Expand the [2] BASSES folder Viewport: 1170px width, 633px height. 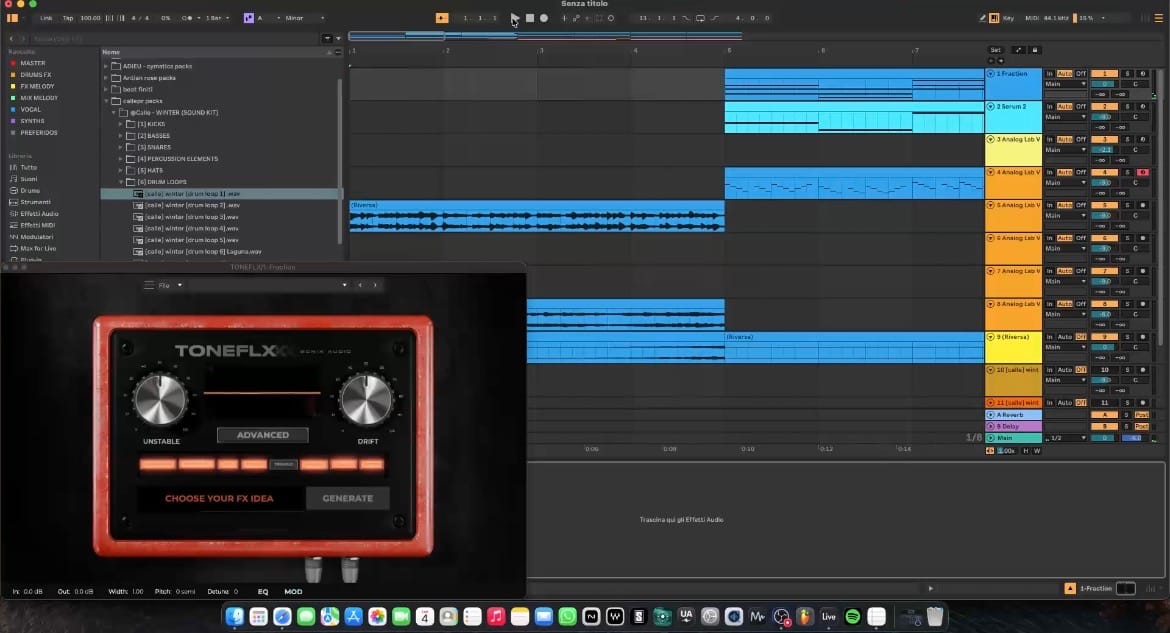pos(121,136)
